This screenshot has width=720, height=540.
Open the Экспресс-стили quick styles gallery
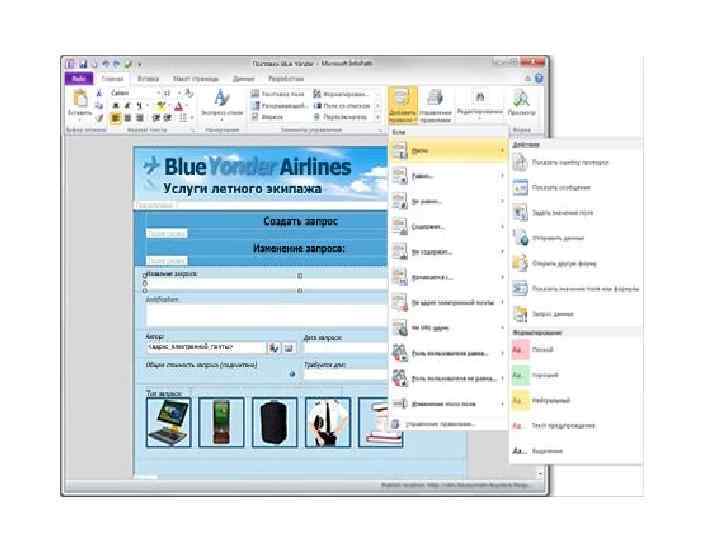pyautogui.click(x=222, y=103)
